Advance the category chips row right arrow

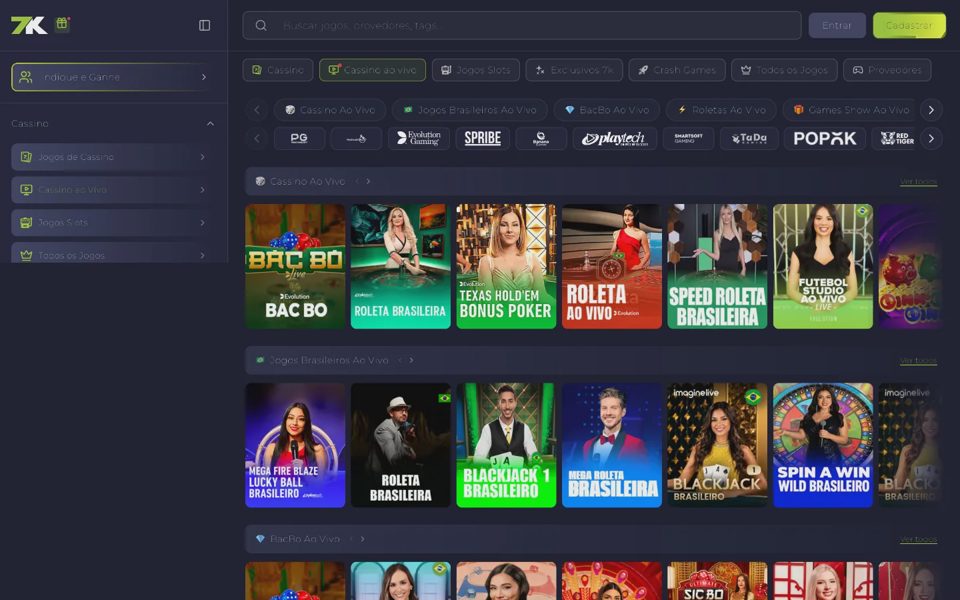[x=931, y=110]
